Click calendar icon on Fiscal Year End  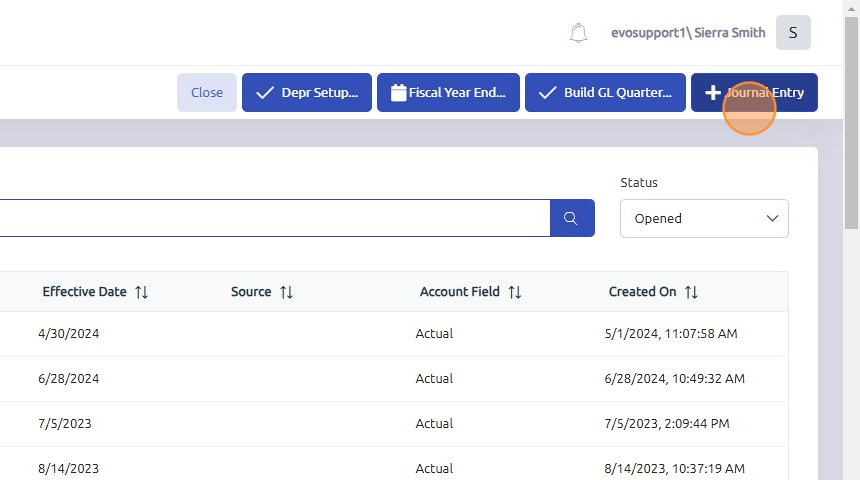point(398,93)
